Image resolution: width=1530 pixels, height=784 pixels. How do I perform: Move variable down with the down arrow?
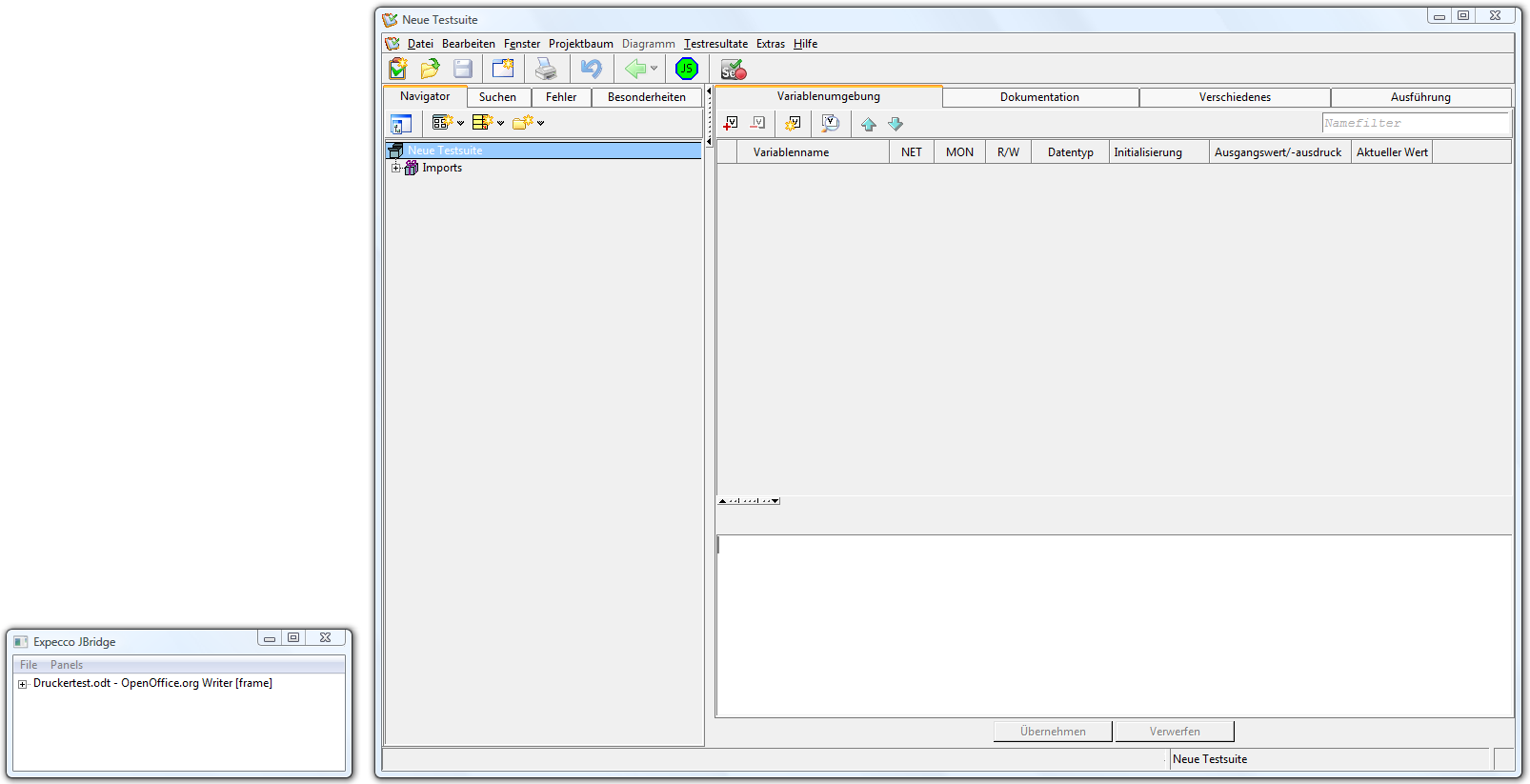pyautogui.click(x=896, y=124)
